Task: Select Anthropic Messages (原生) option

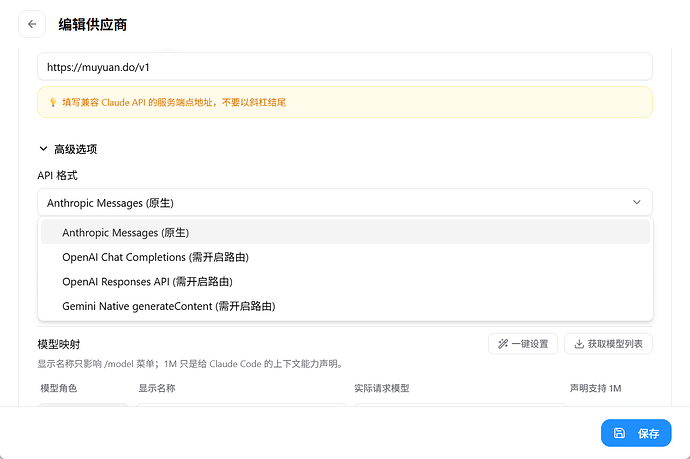Action: pyautogui.click(x=345, y=232)
